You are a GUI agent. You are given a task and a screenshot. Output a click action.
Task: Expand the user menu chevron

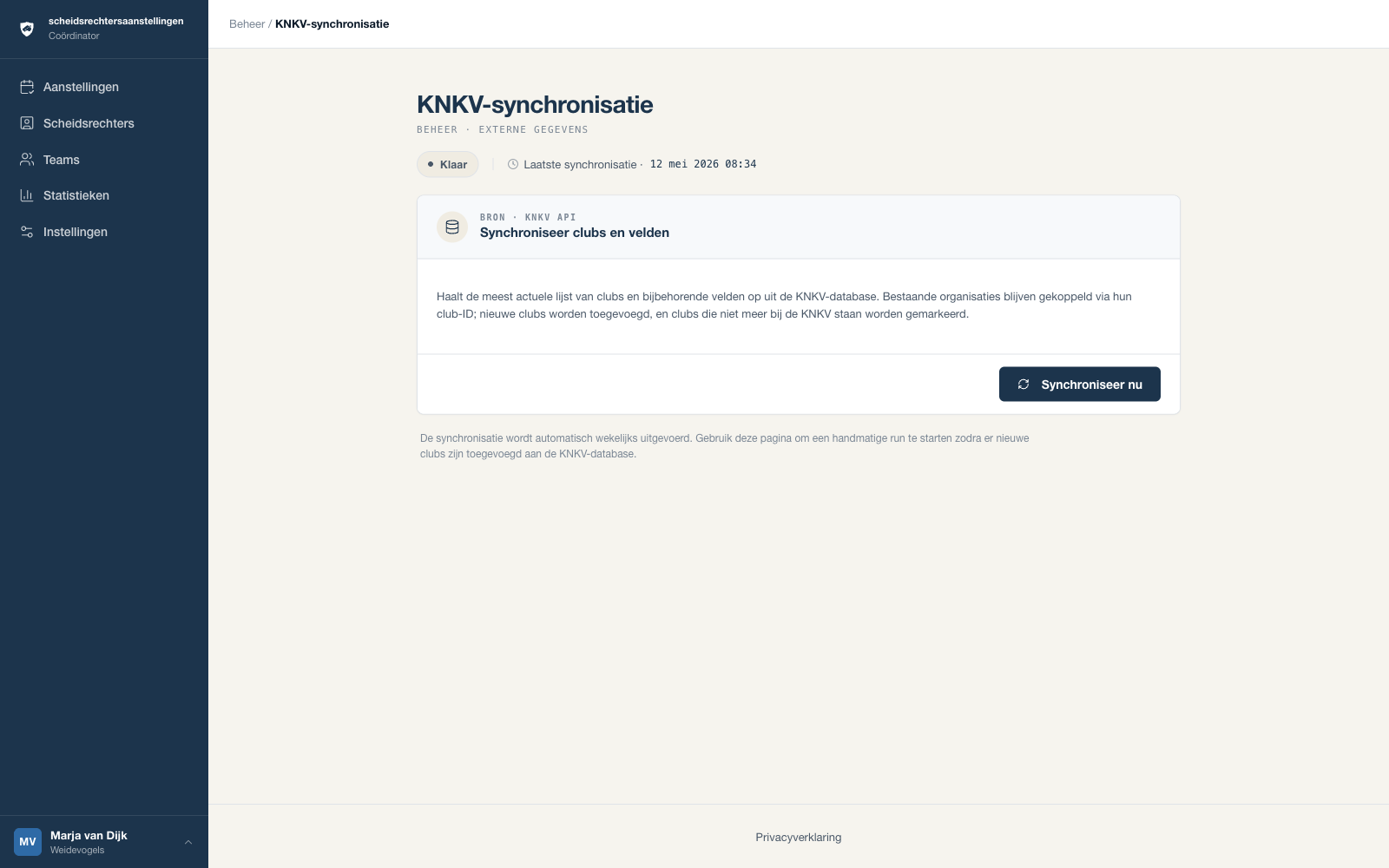(x=188, y=842)
